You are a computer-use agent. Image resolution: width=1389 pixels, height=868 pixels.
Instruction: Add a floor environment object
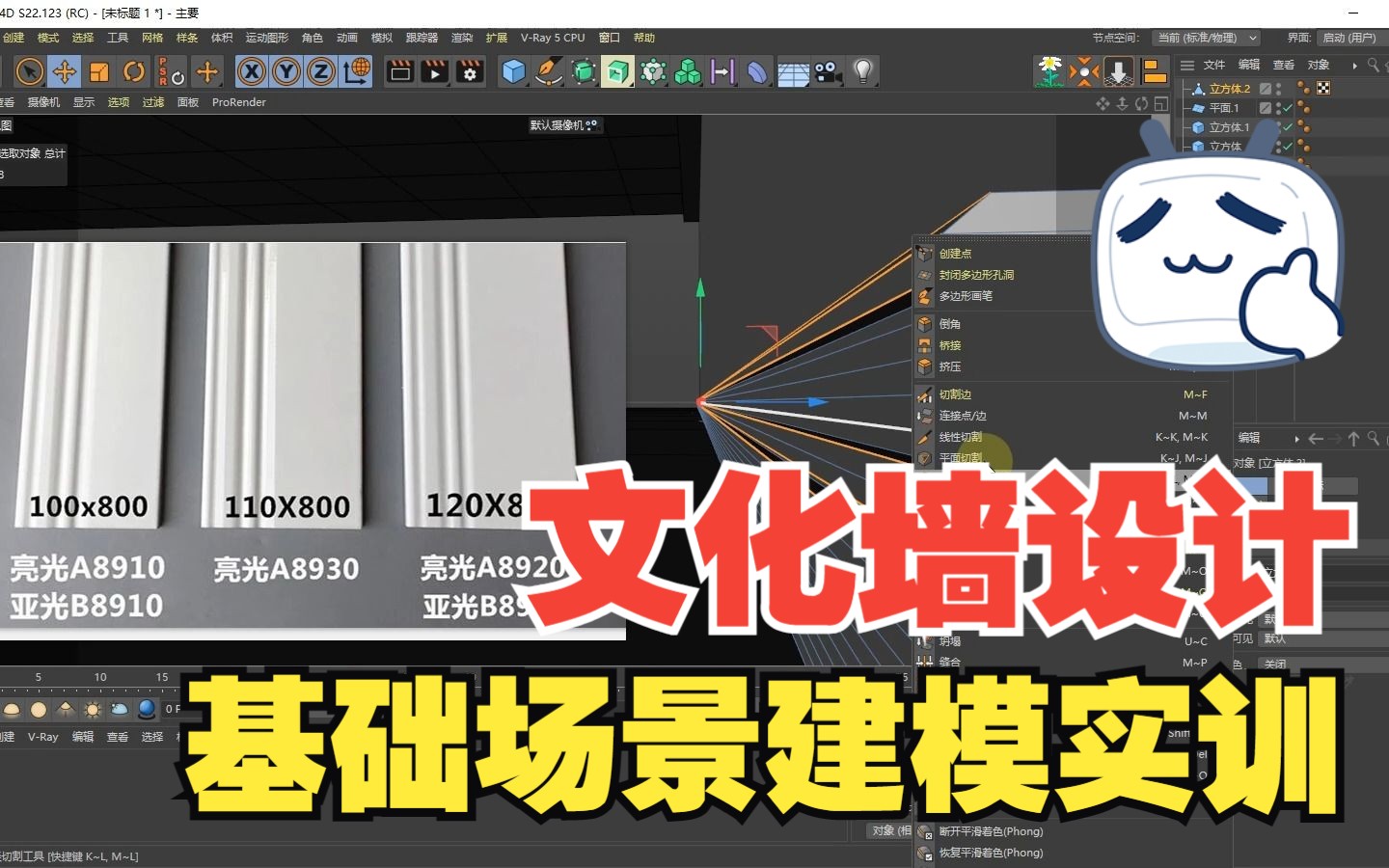pyautogui.click(x=793, y=72)
